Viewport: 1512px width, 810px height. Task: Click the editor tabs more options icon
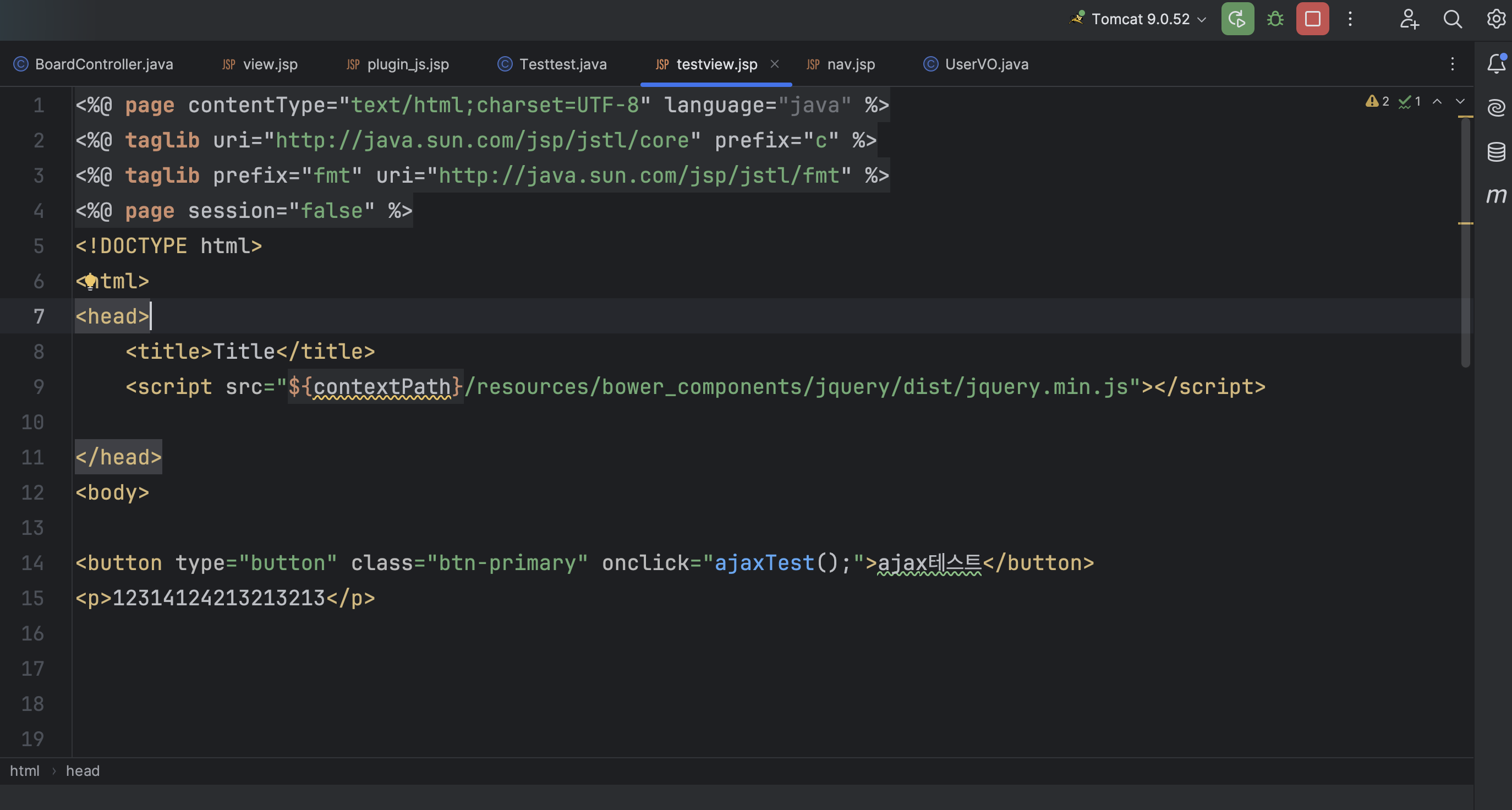(1452, 64)
